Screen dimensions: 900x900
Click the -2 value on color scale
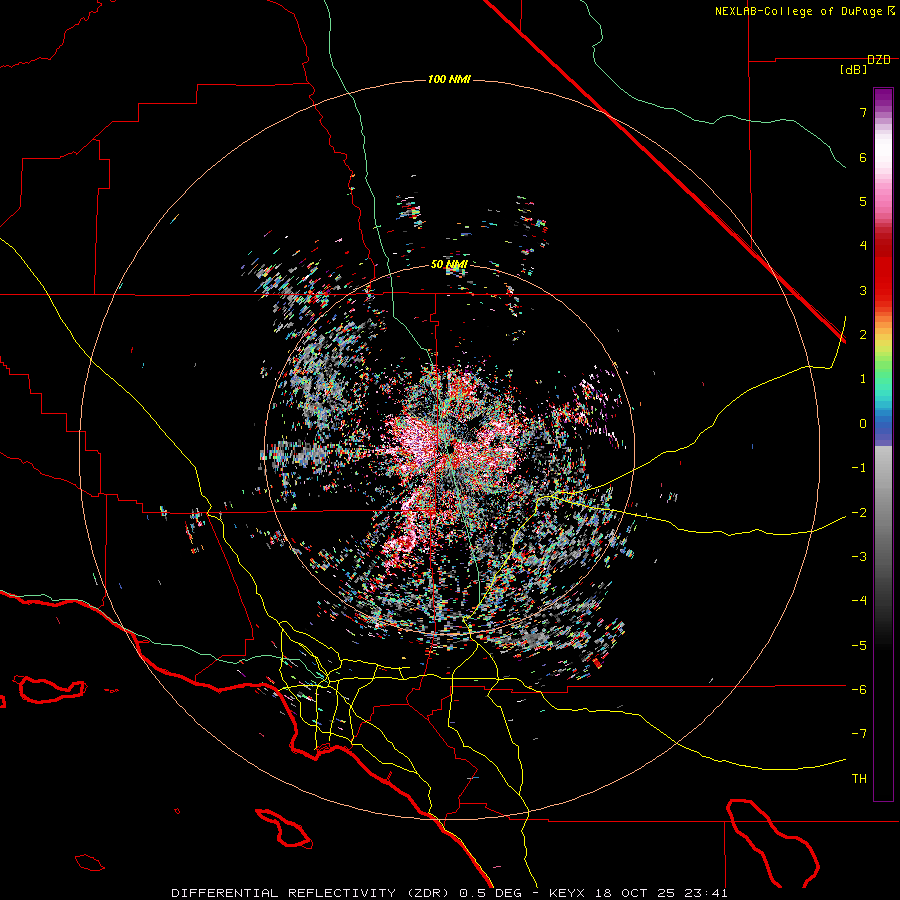(x=859, y=513)
